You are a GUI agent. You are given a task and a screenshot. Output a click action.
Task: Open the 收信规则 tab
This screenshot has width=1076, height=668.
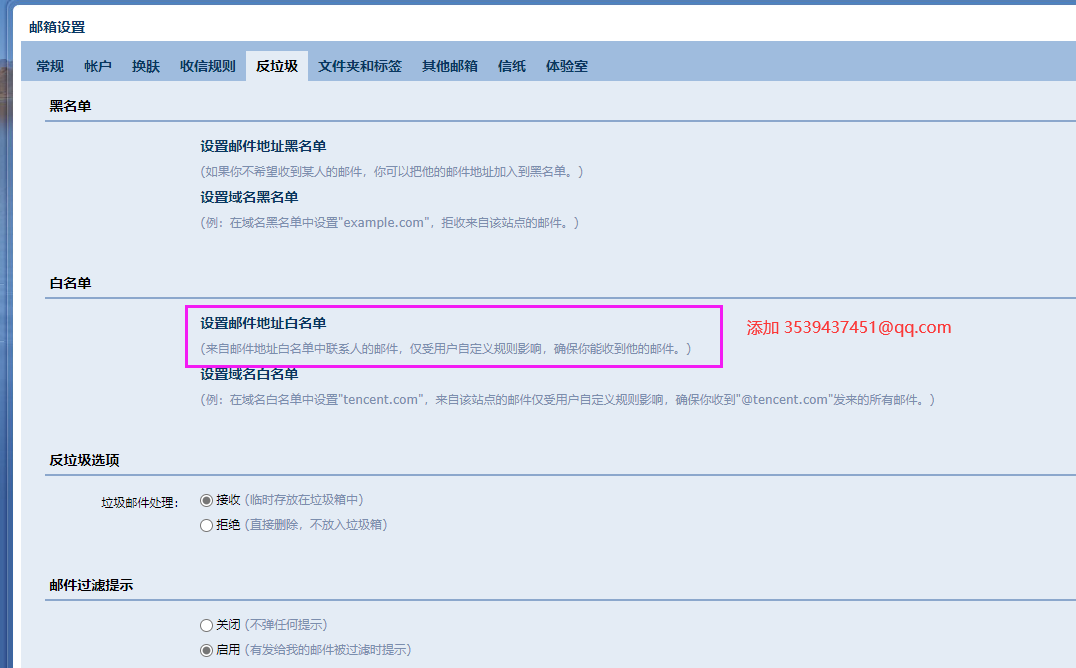point(208,66)
